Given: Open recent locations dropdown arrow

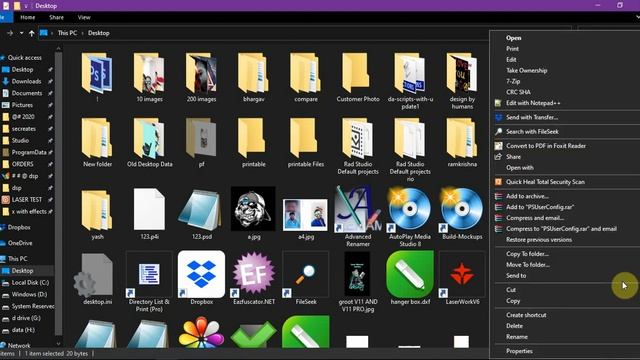Looking at the screenshot, I should [x=21, y=33].
